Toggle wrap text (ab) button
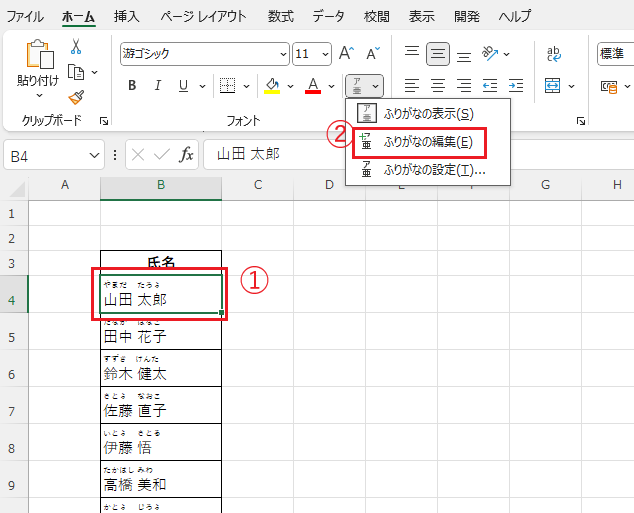Screen dimensions: 634x513 554,54
